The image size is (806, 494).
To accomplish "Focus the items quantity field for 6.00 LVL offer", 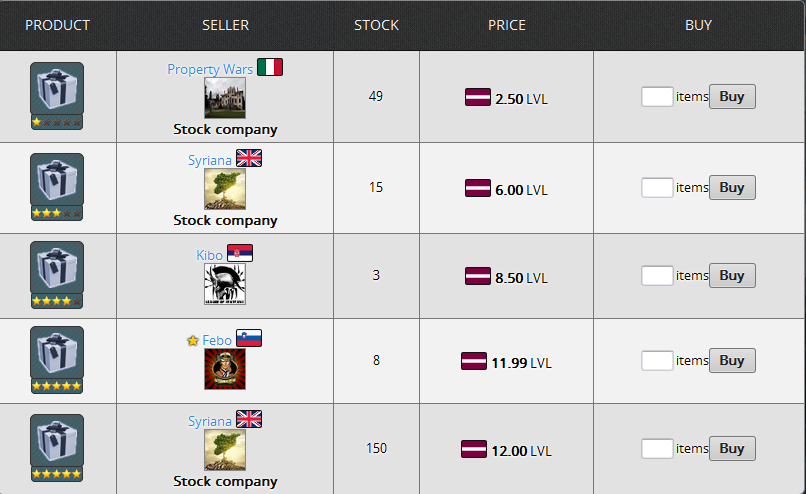I will [657, 188].
